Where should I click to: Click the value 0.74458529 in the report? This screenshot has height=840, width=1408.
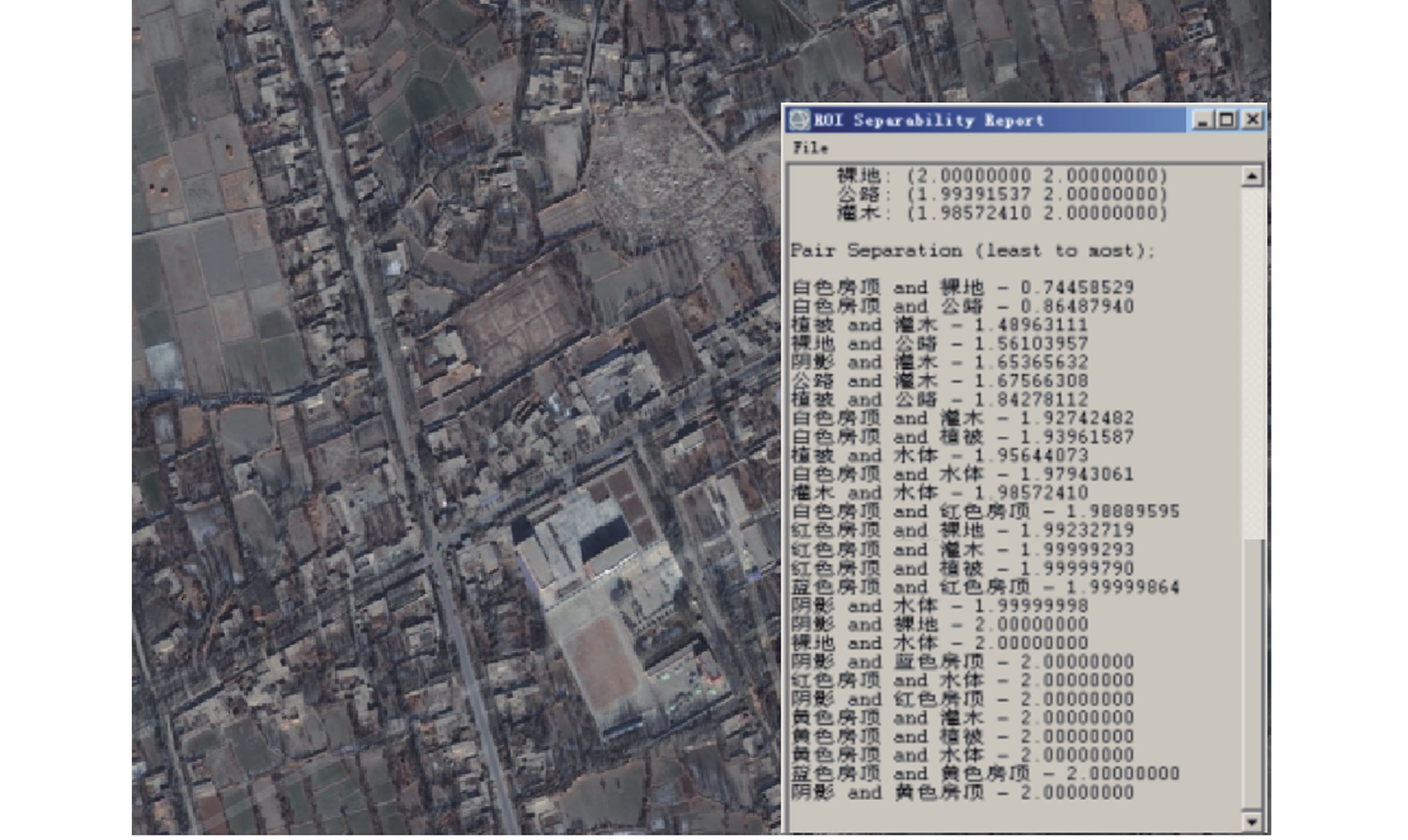click(x=1077, y=288)
